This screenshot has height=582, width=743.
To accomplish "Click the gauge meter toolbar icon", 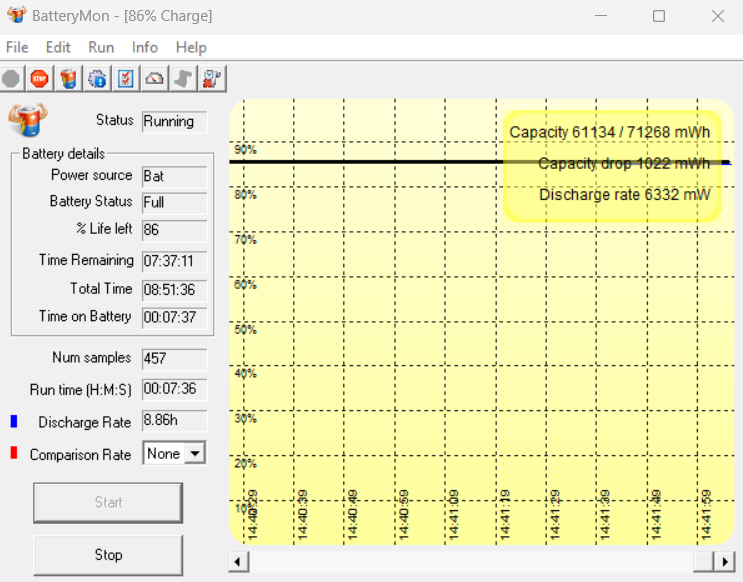I will [x=154, y=79].
